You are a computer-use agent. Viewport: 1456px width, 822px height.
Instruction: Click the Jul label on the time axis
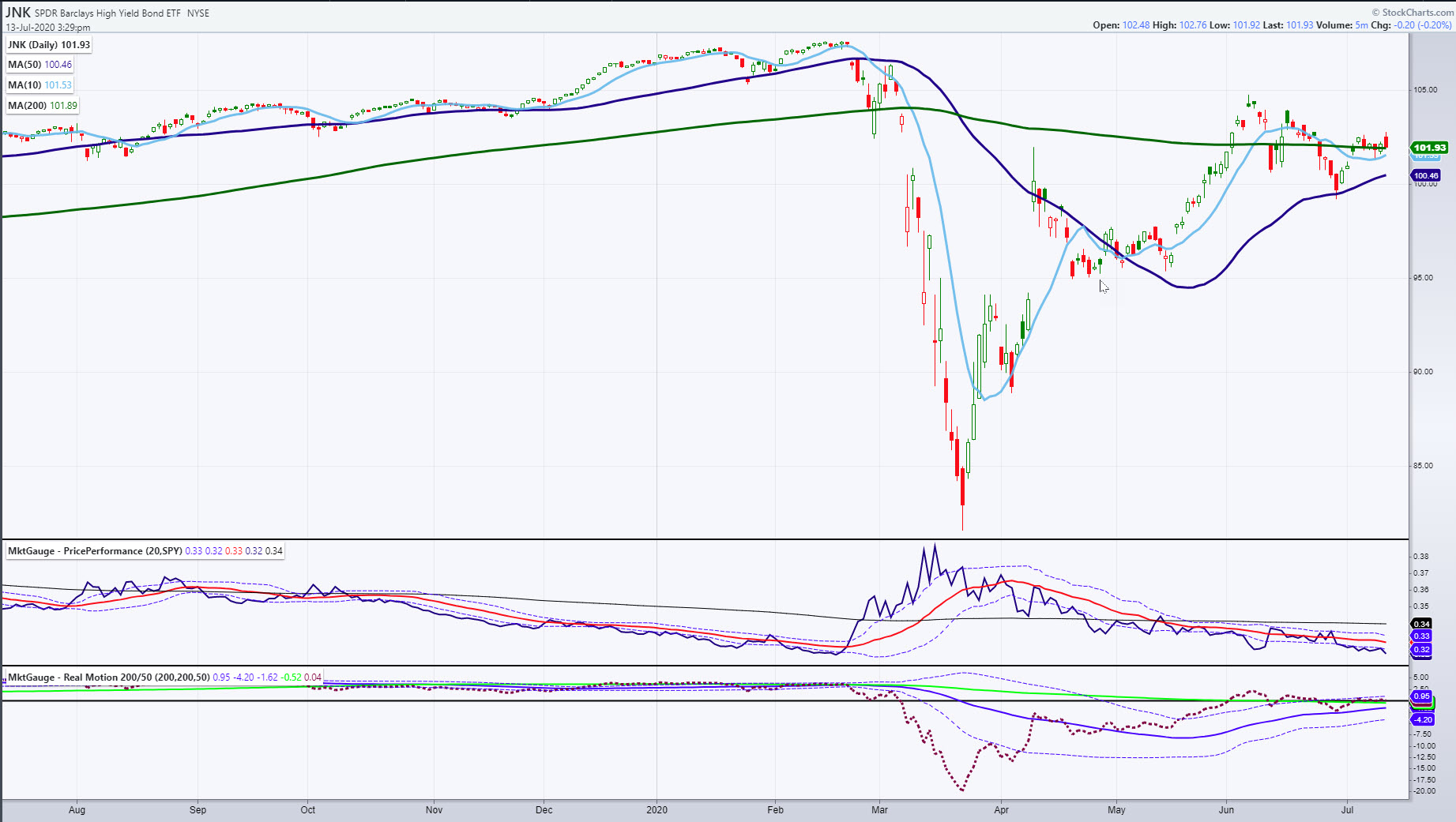[x=1348, y=810]
